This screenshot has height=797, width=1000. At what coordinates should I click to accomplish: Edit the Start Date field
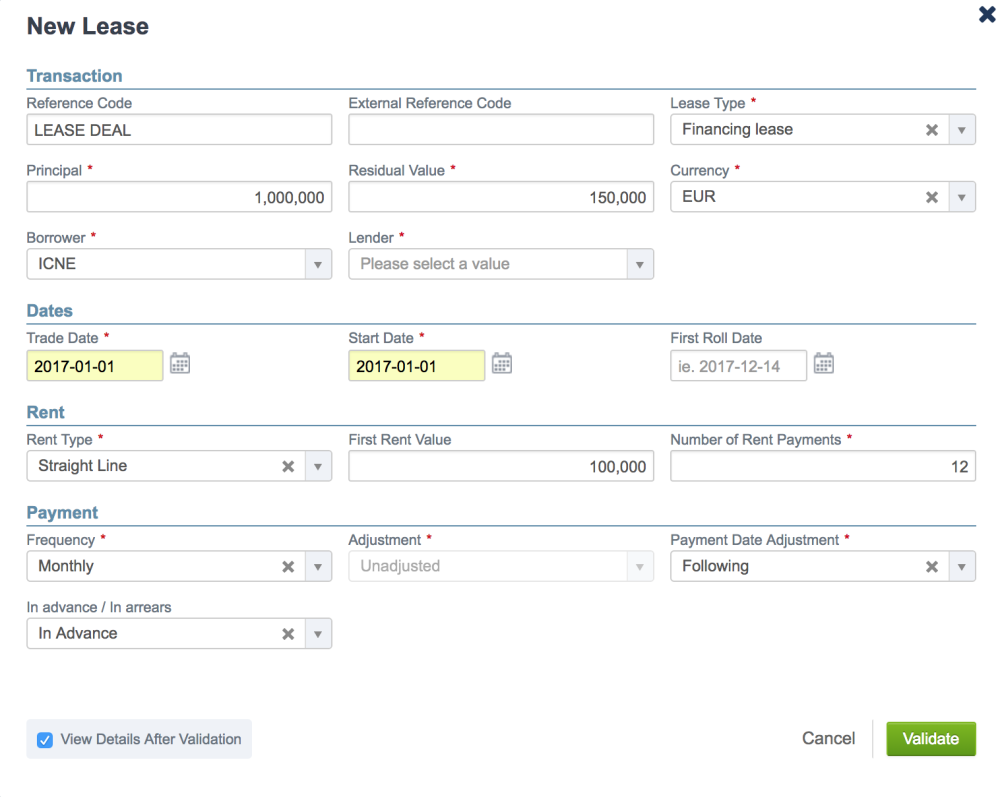pos(417,366)
